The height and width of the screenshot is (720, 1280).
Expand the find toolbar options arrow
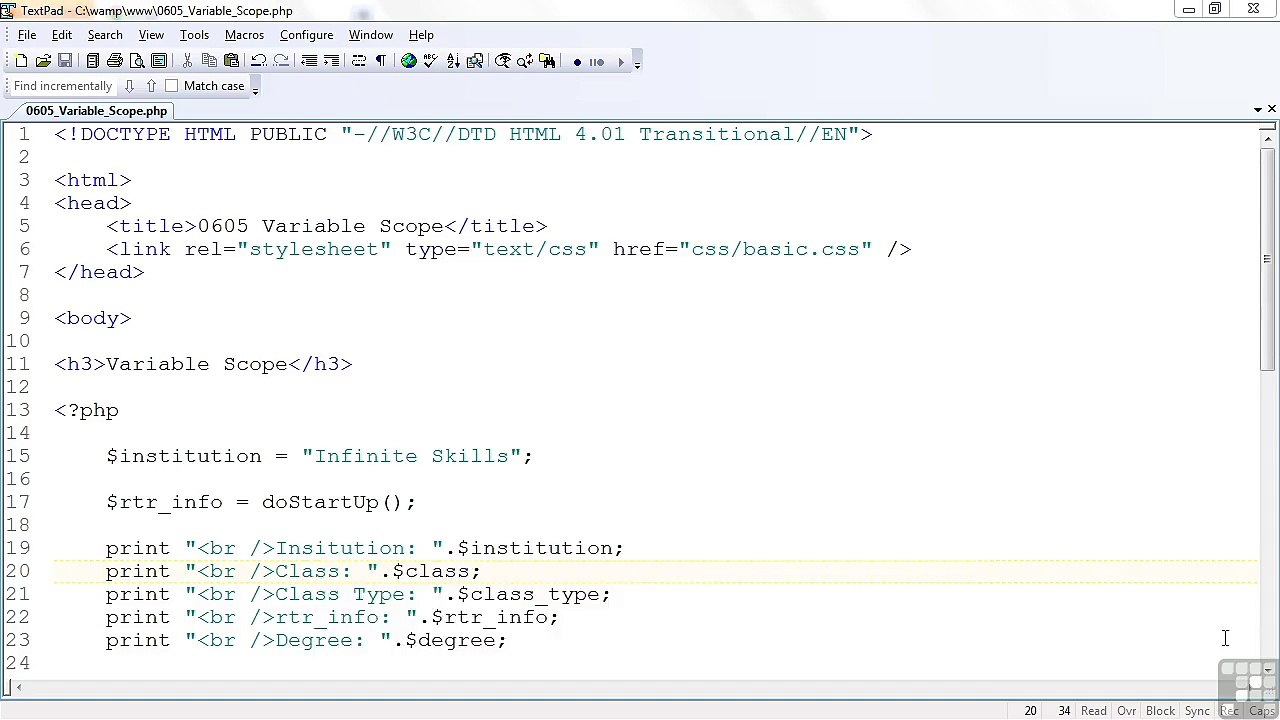pyautogui.click(x=255, y=88)
